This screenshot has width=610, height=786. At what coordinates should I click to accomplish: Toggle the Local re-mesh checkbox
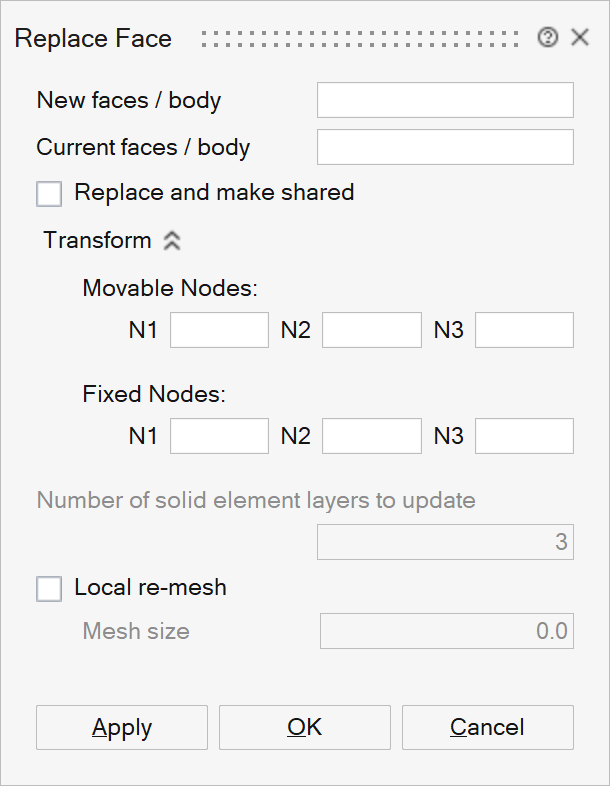click(x=49, y=588)
